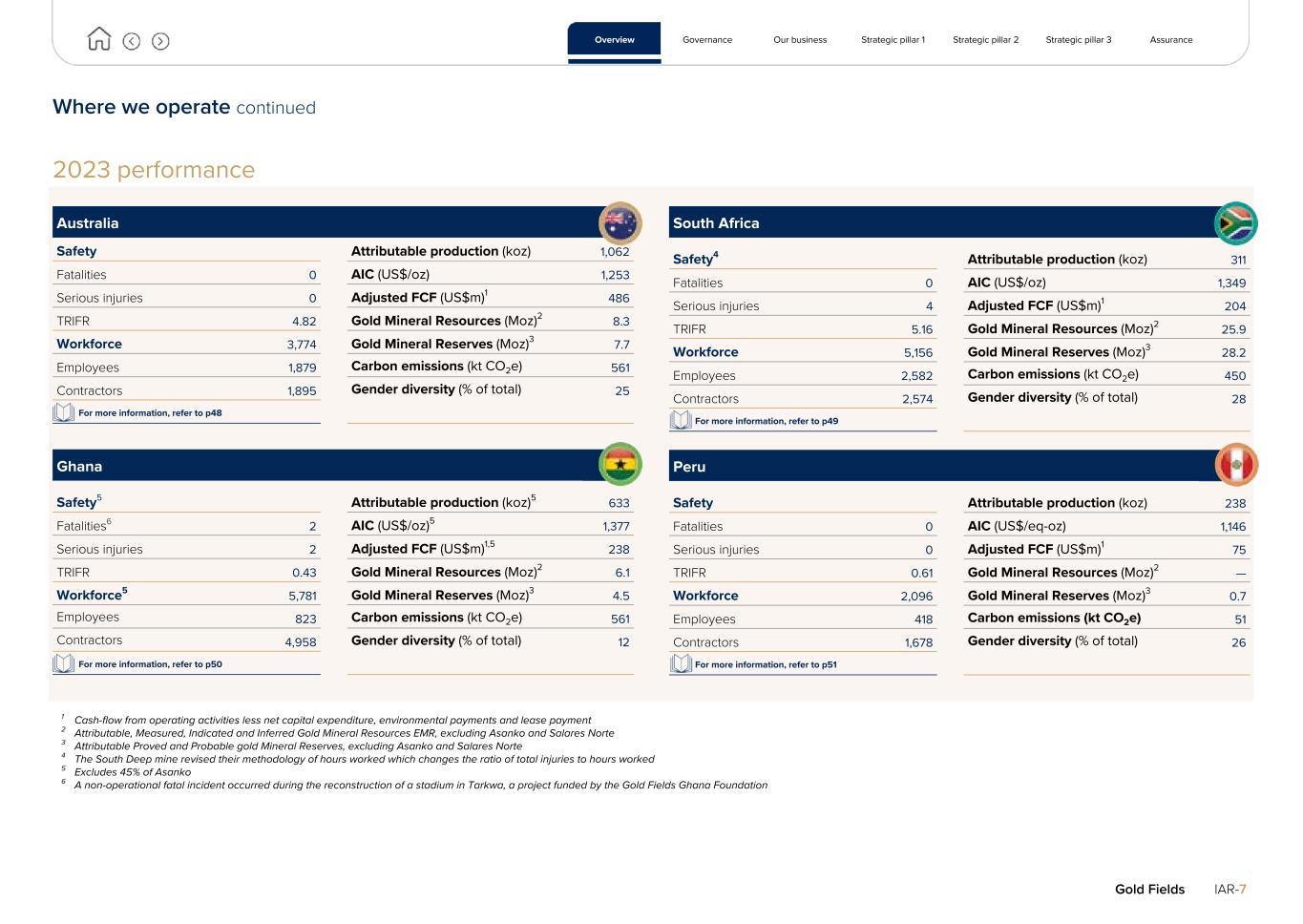Select Strategic pillar 3 tab
The height and width of the screenshot is (924, 1303).
click(x=1078, y=40)
